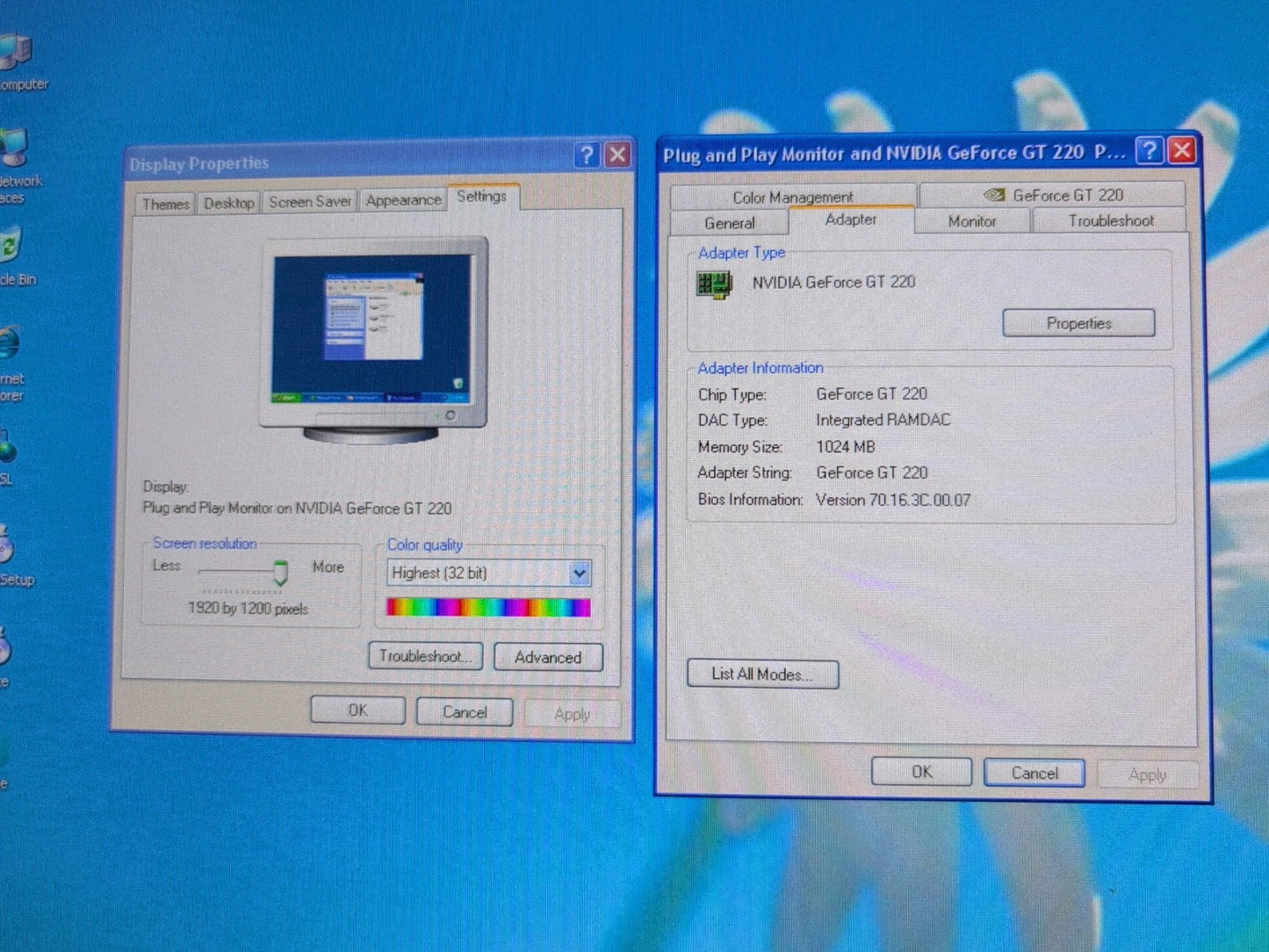This screenshot has height=952, width=1269.
Task: Open the Color quality dropdown
Action: (488, 573)
